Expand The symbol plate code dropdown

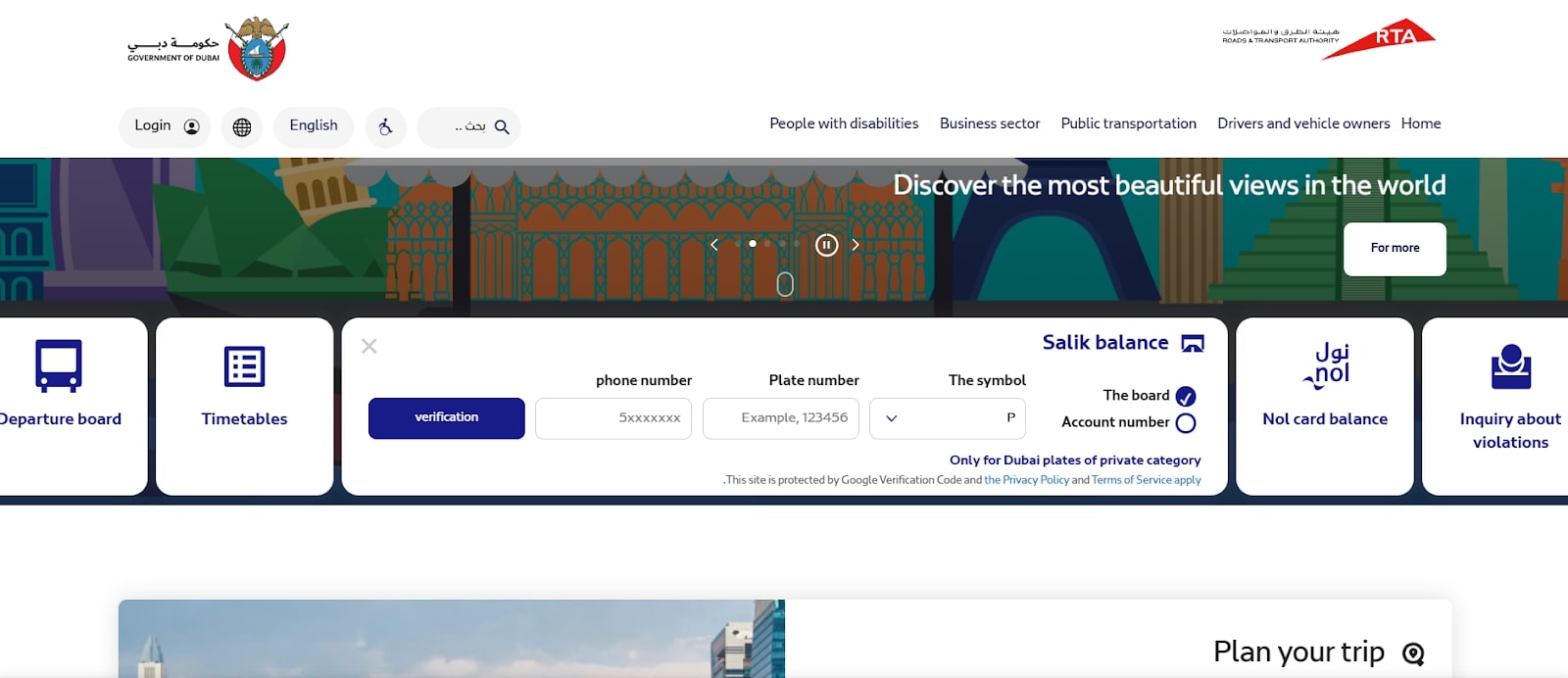[x=948, y=418]
